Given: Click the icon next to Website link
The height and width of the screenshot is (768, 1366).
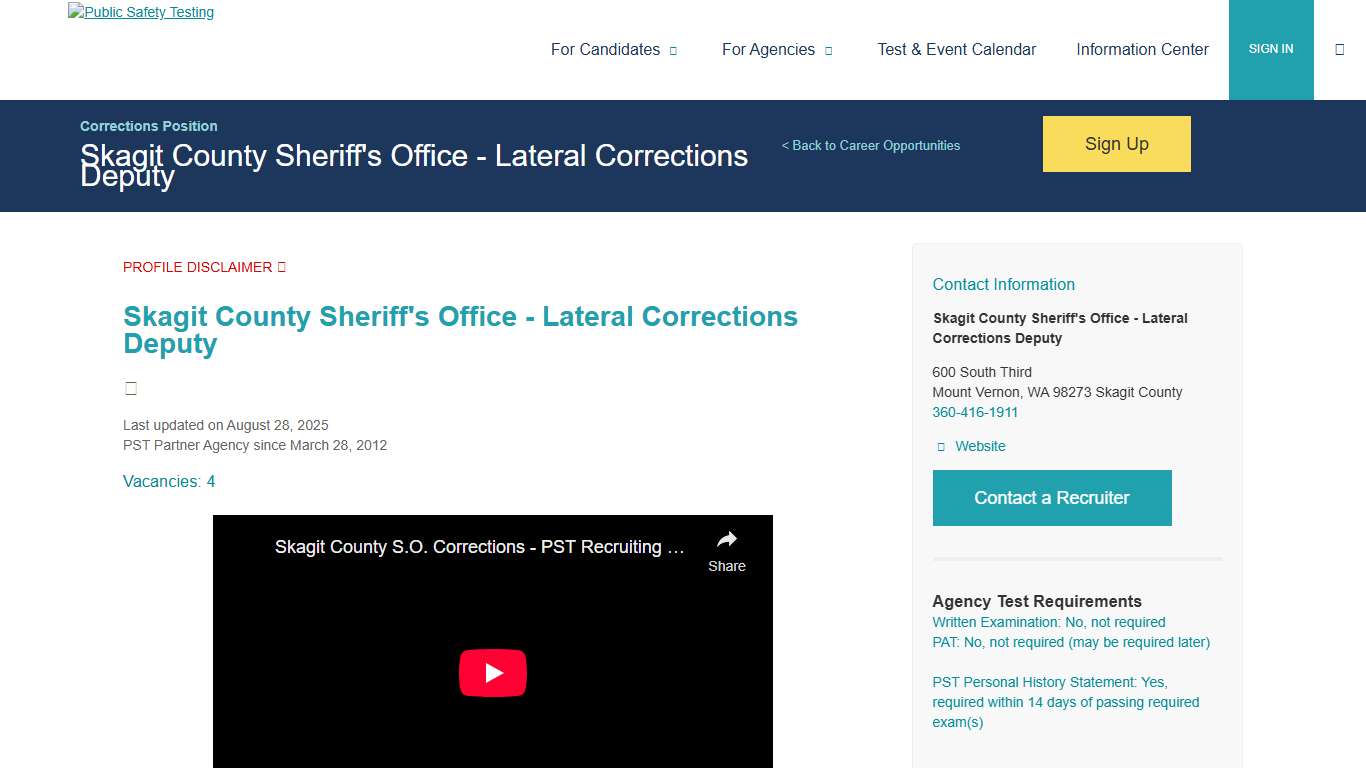Looking at the screenshot, I should pyautogui.click(x=941, y=446).
